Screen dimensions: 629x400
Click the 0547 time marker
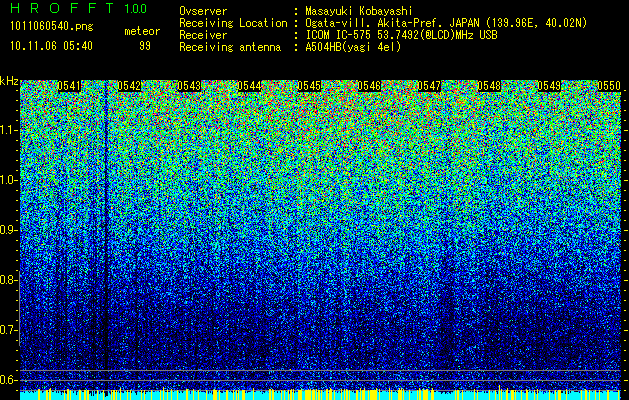coord(429,86)
